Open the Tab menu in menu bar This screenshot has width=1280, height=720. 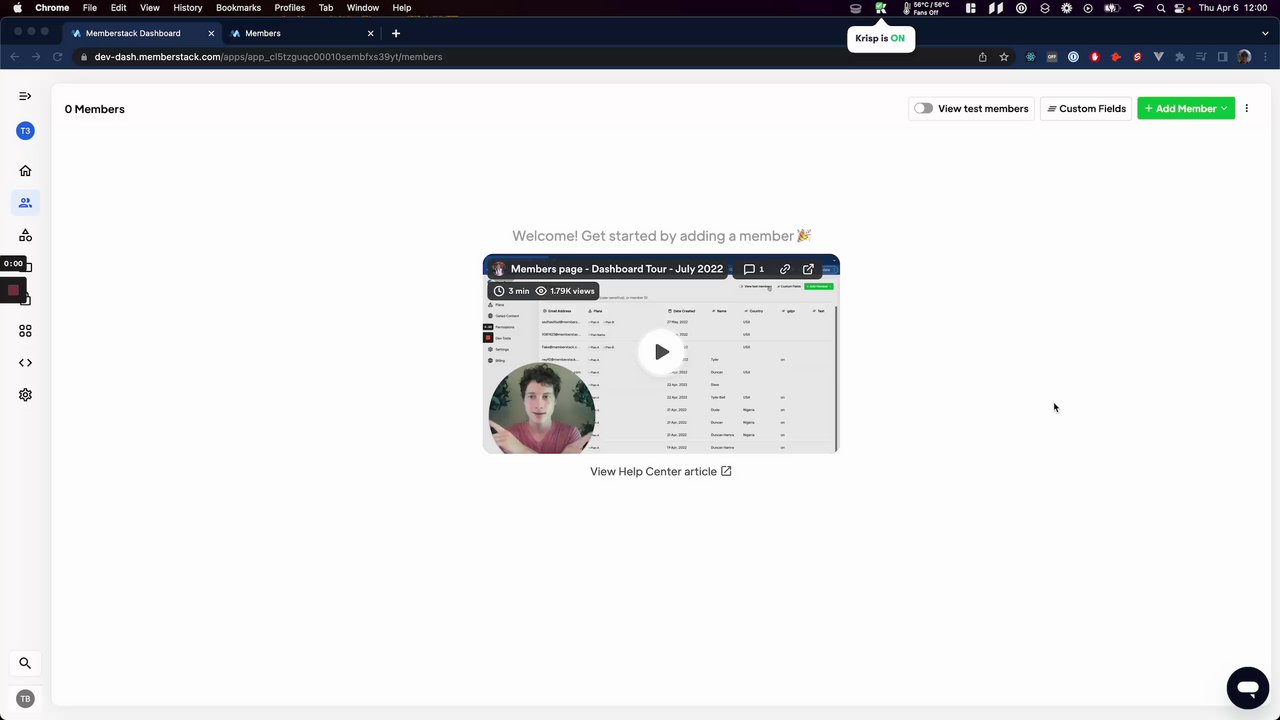click(x=326, y=7)
